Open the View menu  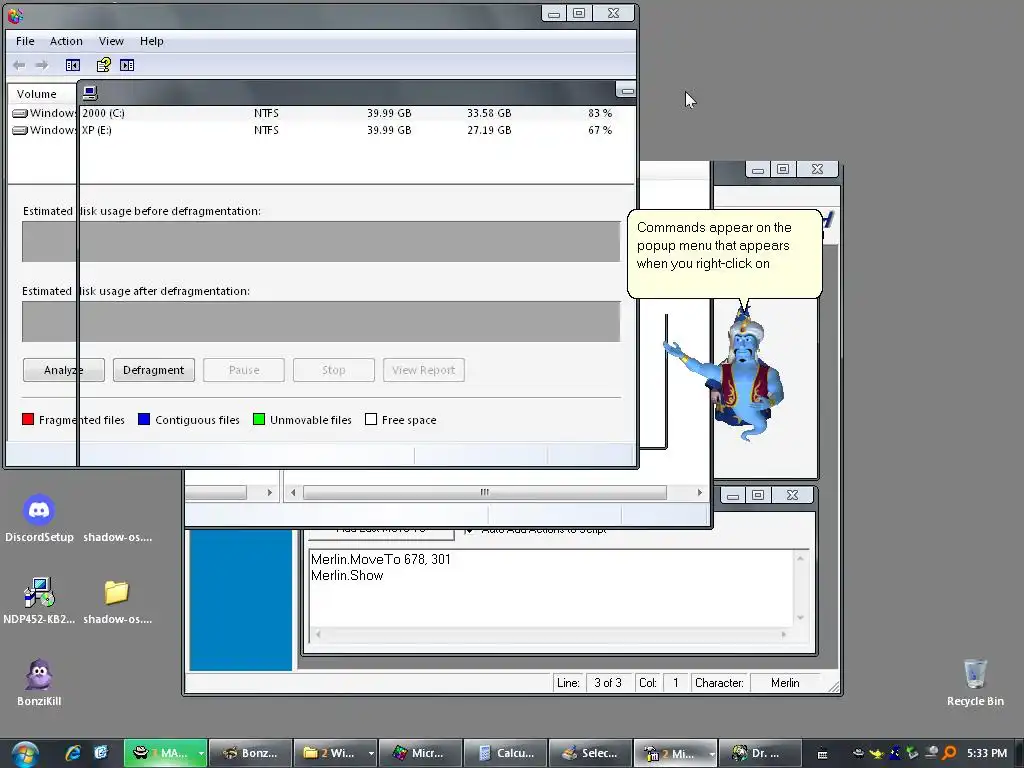pos(111,41)
